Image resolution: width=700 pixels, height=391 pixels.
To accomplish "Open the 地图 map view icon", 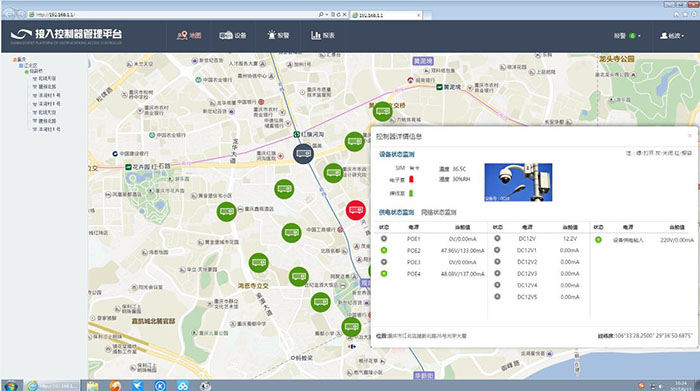I will point(182,35).
